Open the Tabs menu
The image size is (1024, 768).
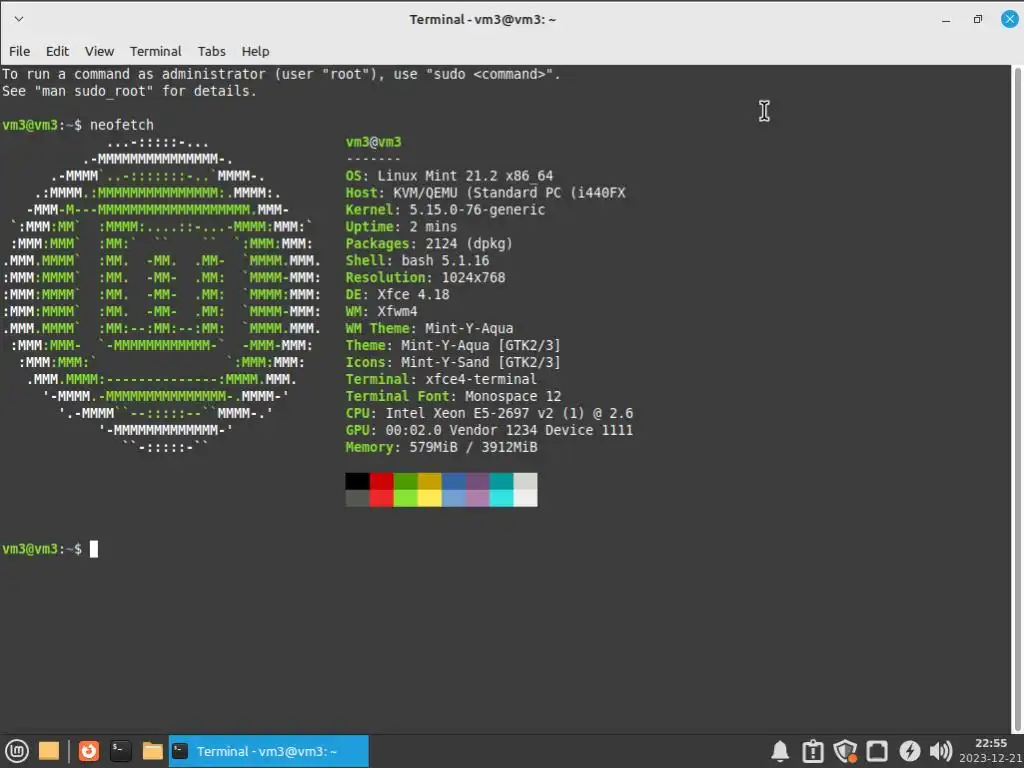point(212,51)
